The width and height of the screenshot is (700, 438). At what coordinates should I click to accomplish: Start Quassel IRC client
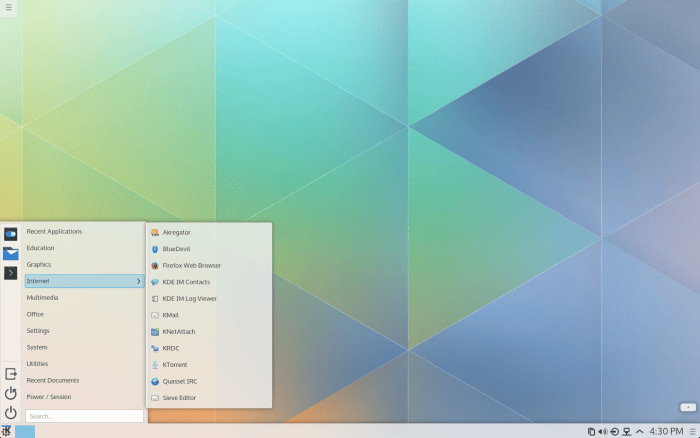point(179,381)
